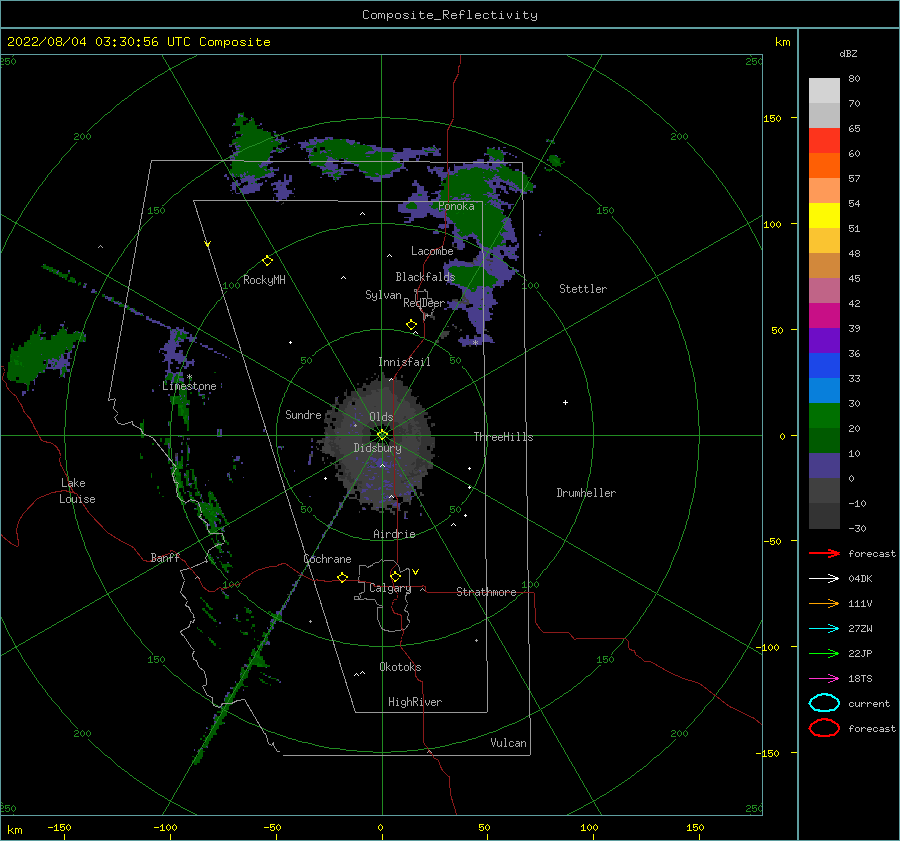Click the RockyMH label

click(264, 280)
